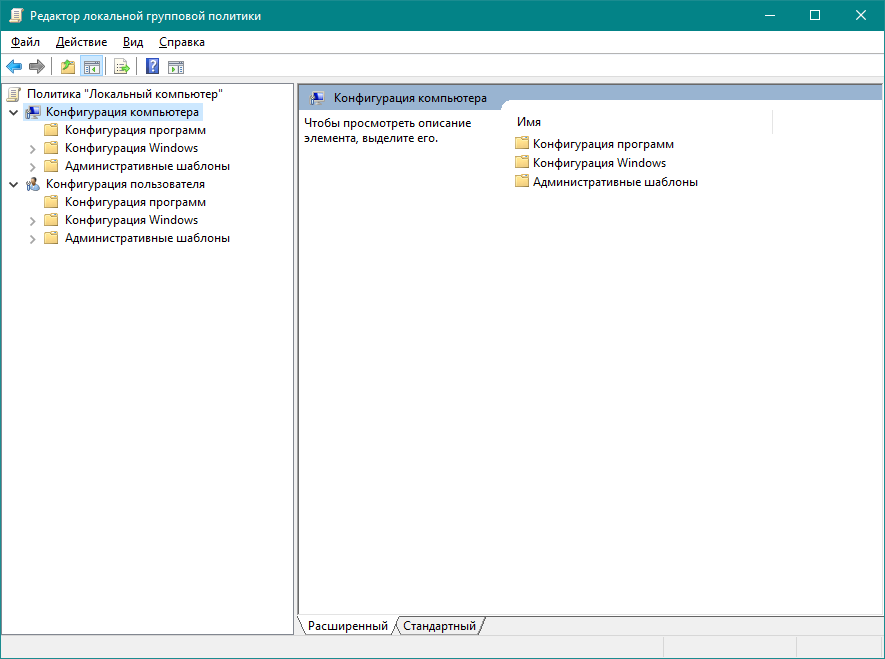
Task: Click the Back arrow toolbar icon
Action: point(14,67)
